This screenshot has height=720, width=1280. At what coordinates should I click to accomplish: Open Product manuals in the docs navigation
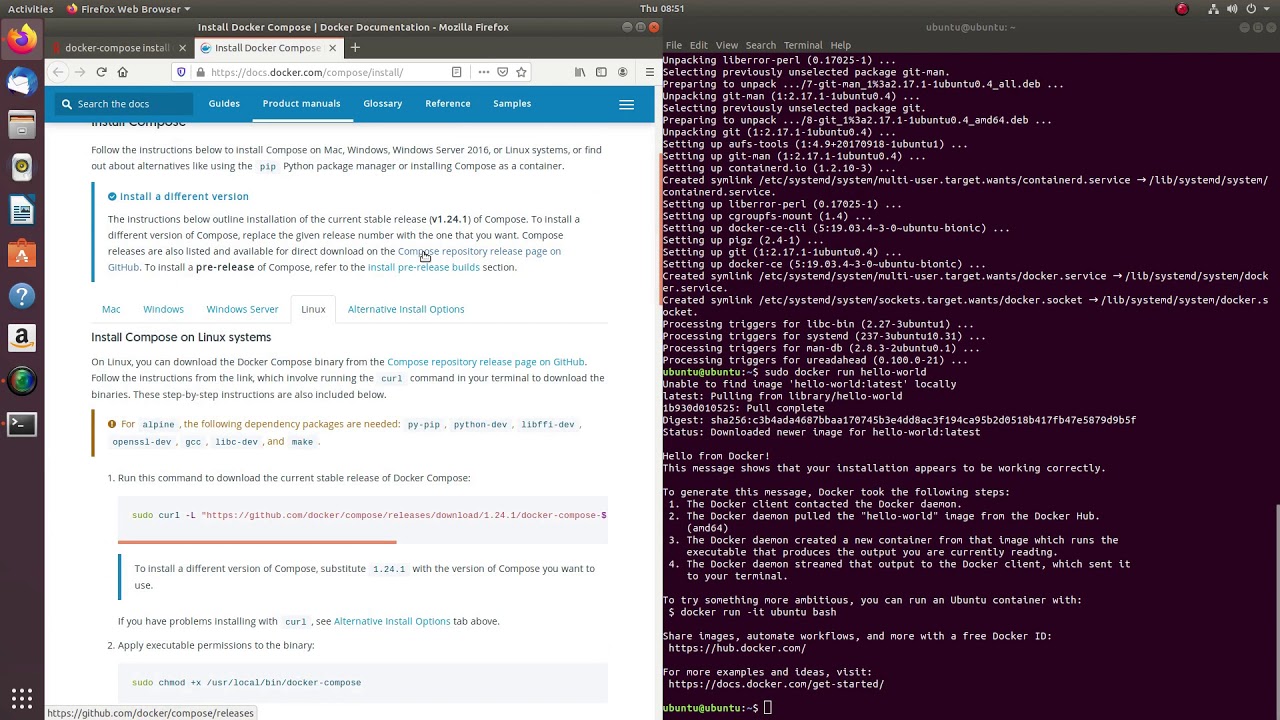(x=301, y=104)
